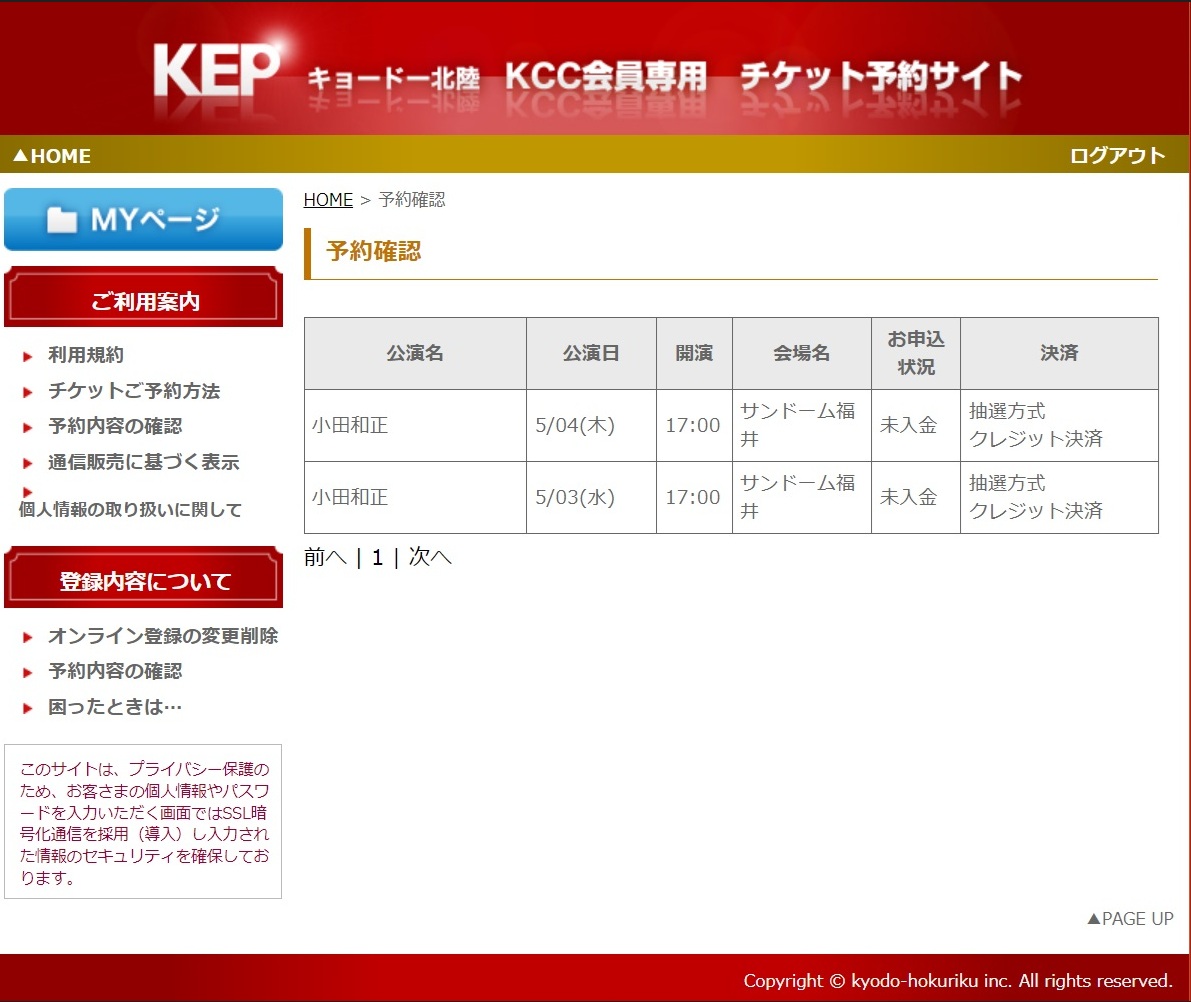The width and height of the screenshot is (1191, 1002).
Task: Open オンライン登録の変更削除 link
Action: click(x=163, y=636)
